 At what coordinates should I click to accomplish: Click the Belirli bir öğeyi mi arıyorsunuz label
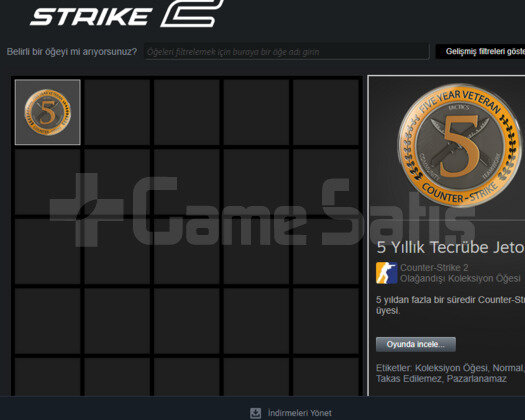pyautogui.click(x=72, y=52)
